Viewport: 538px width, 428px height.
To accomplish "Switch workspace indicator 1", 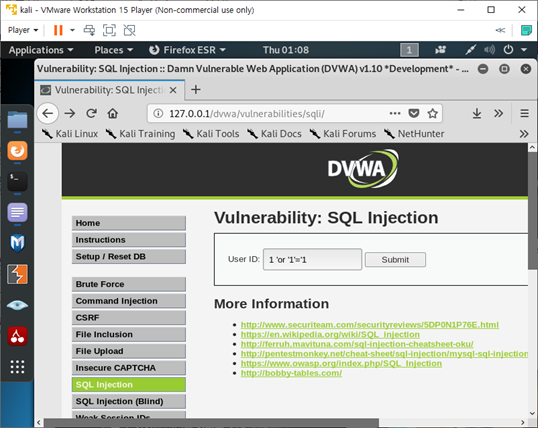I will pos(409,50).
